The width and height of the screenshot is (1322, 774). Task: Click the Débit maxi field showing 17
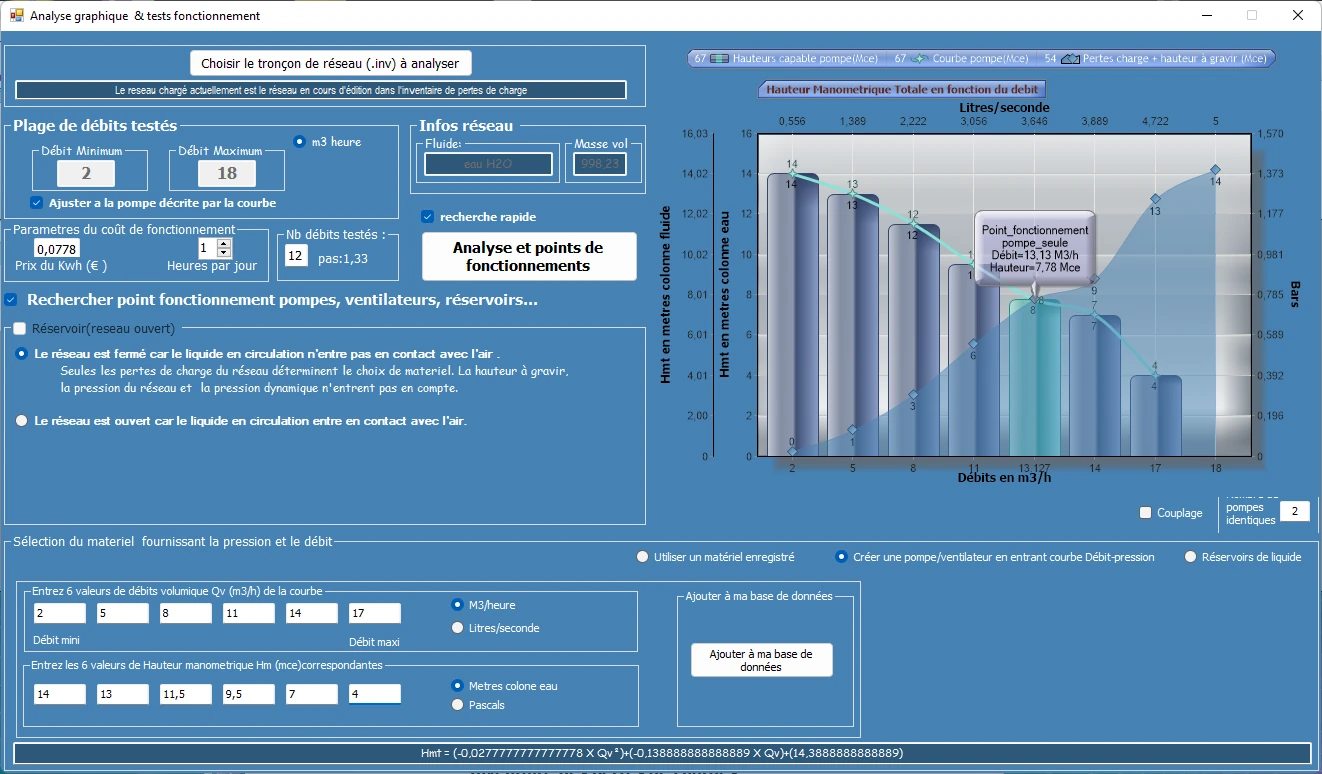click(x=375, y=613)
